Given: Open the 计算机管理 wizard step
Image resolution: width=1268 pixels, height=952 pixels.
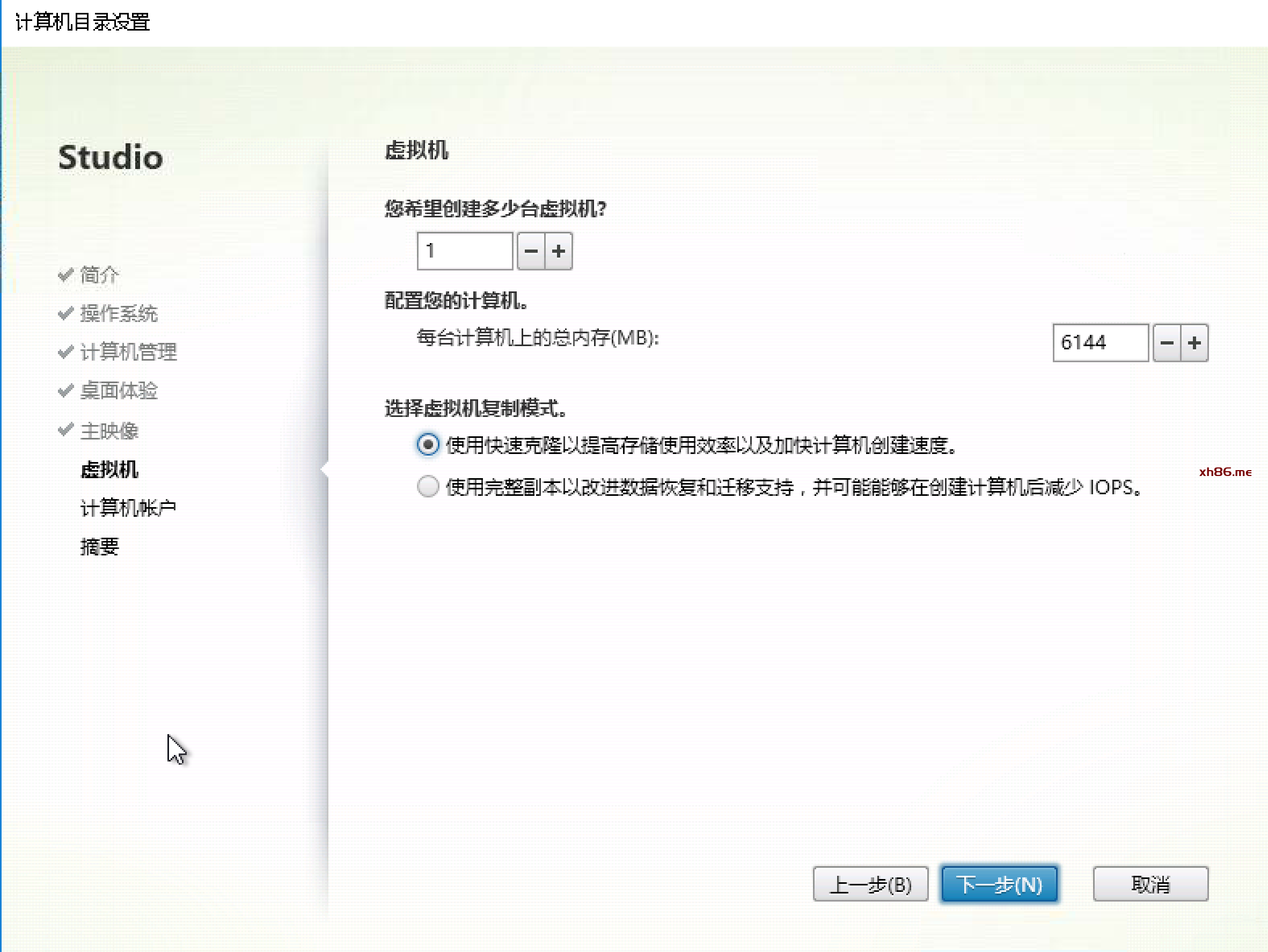Looking at the screenshot, I should [128, 352].
